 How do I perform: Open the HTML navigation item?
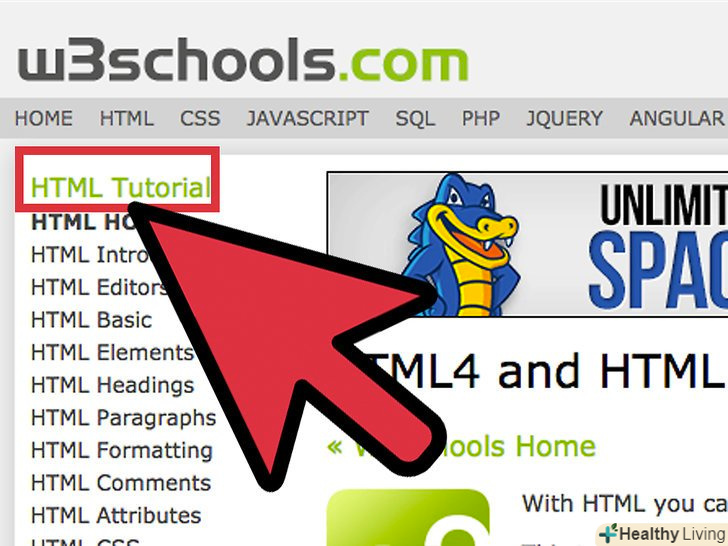pyautogui.click(x=126, y=118)
